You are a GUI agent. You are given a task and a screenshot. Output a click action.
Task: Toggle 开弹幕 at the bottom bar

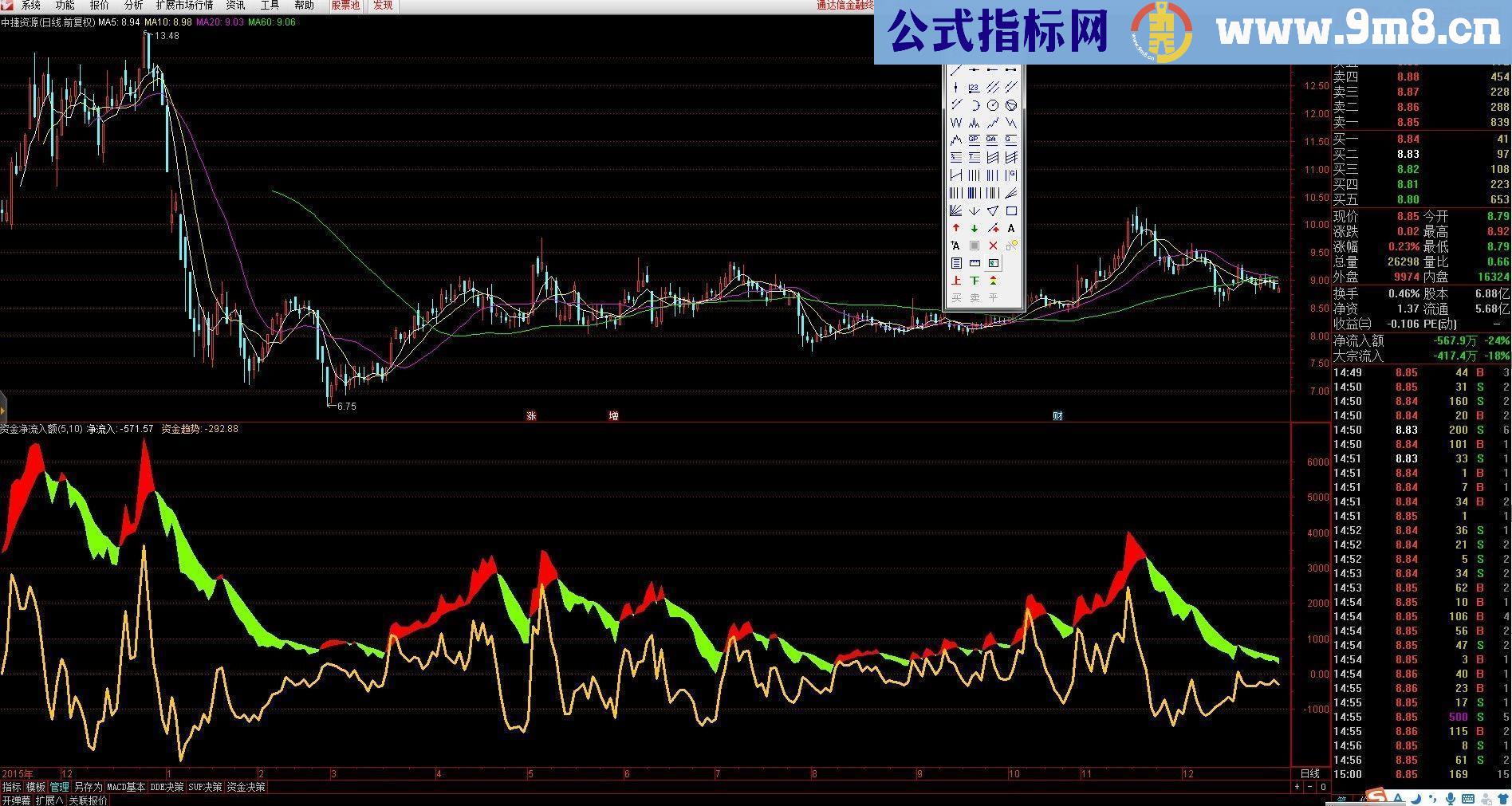point(17,800)
